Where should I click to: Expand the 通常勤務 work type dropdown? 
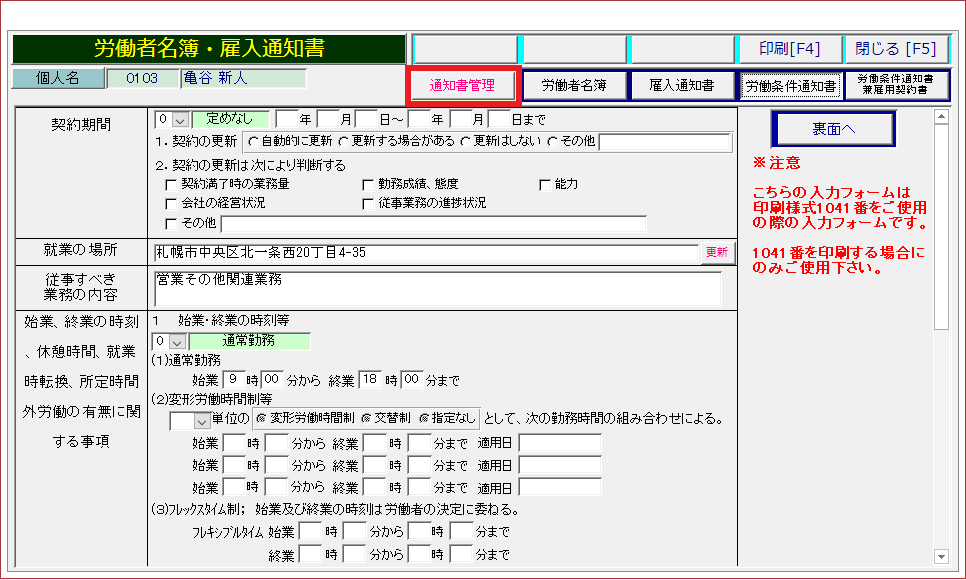(179, 342)
